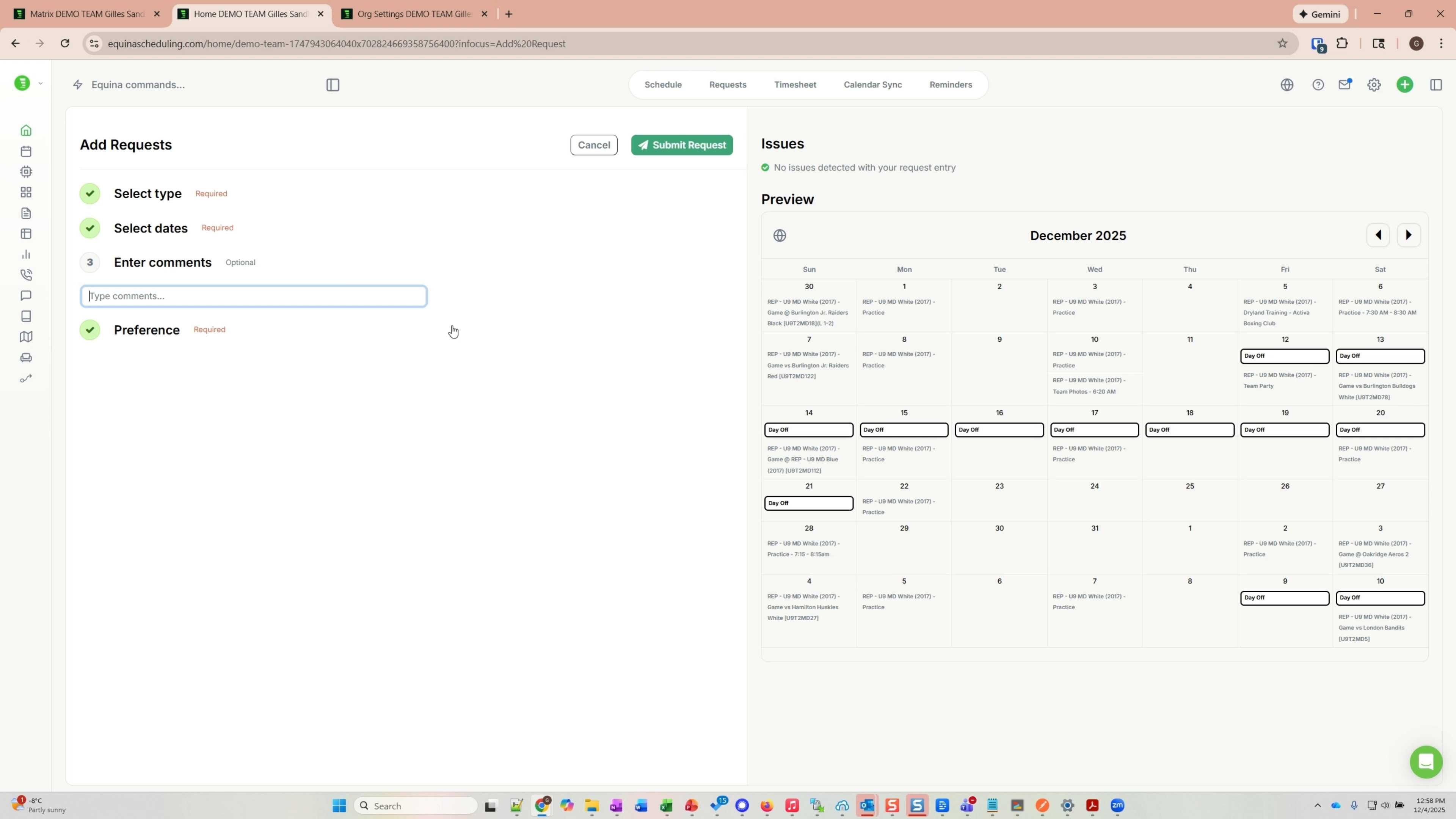Toggle the checkmark next to Preference
1456x819 pixels.
tap(89, 329)
